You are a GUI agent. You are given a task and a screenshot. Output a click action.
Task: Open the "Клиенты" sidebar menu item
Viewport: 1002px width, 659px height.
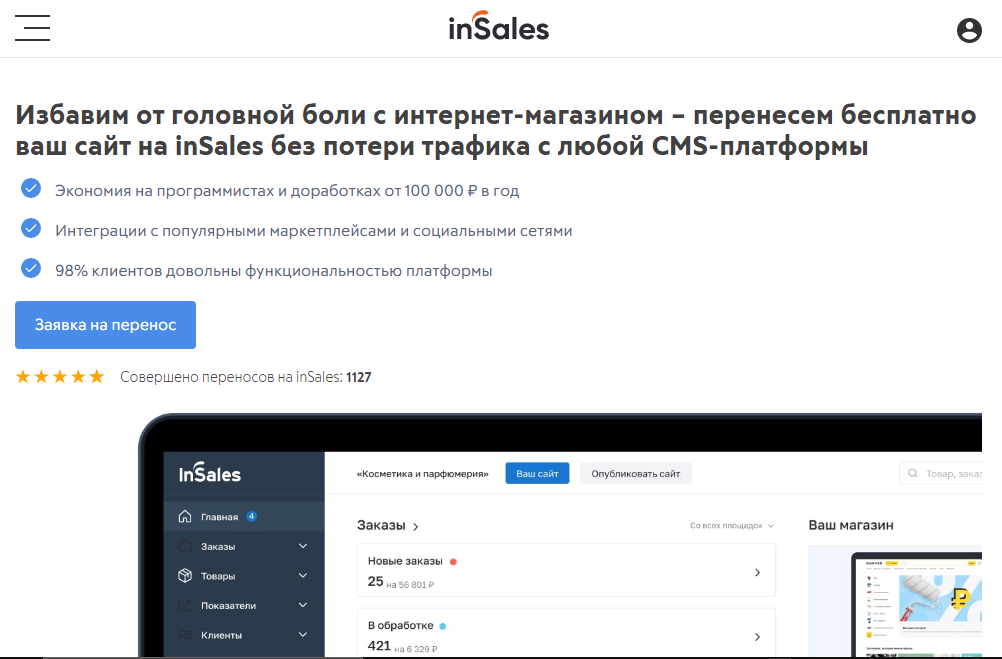(244, 635)
